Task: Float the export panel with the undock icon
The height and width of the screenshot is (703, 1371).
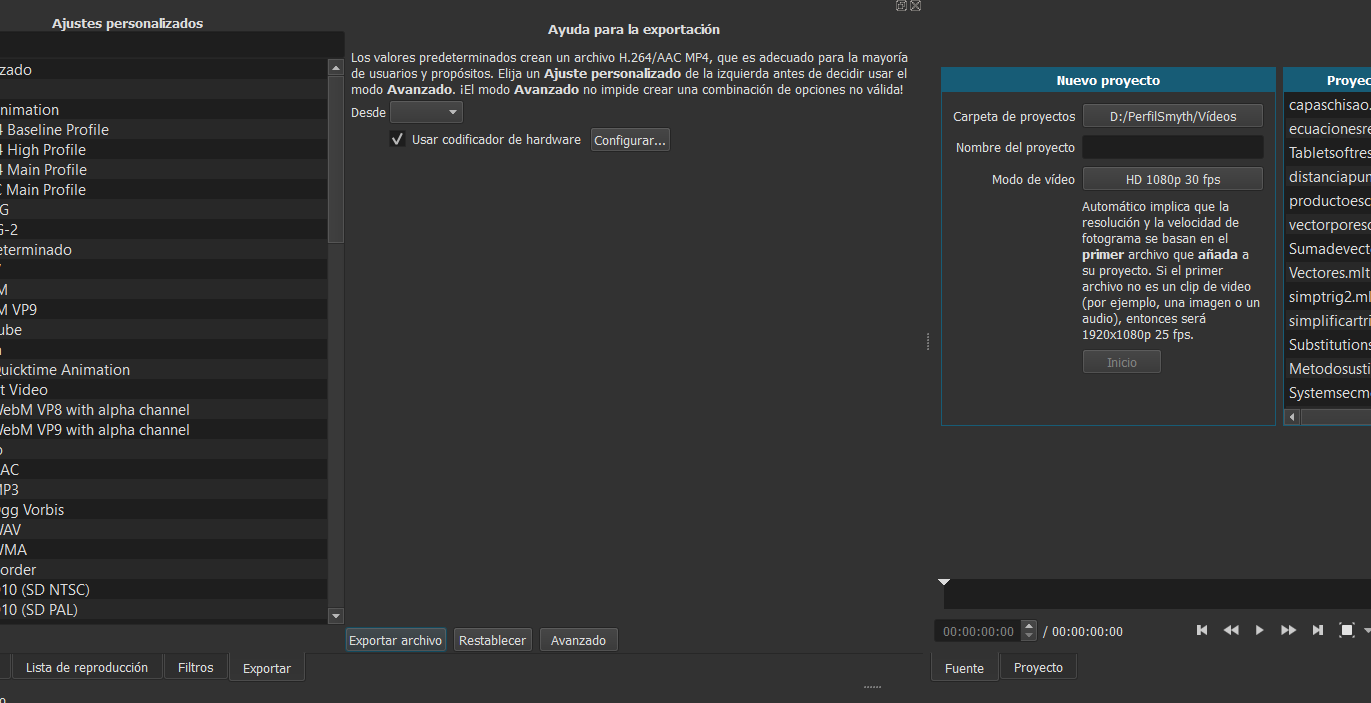Action: pyautogui.click(x=901, y=5)
